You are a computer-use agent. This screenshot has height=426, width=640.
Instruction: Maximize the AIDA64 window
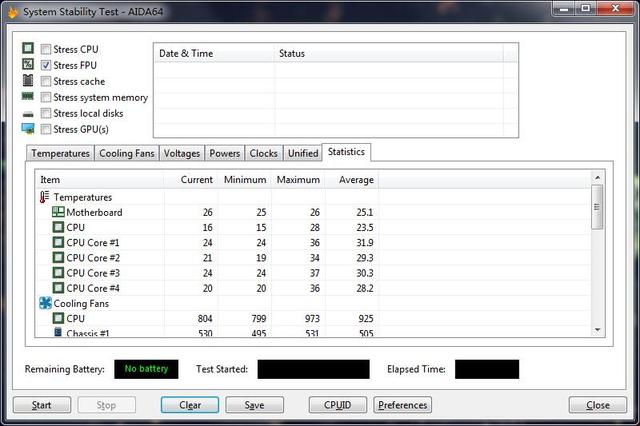tap(586, 9)
